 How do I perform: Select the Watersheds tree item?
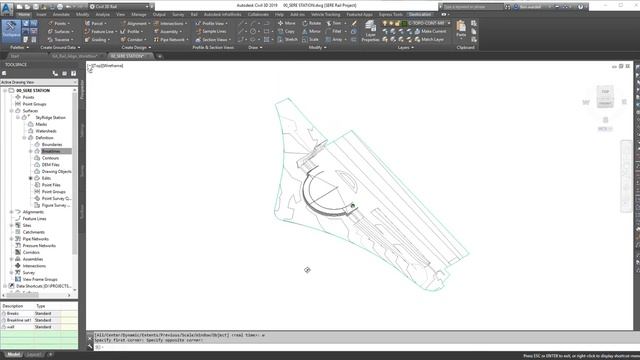(x=46, y=131)
